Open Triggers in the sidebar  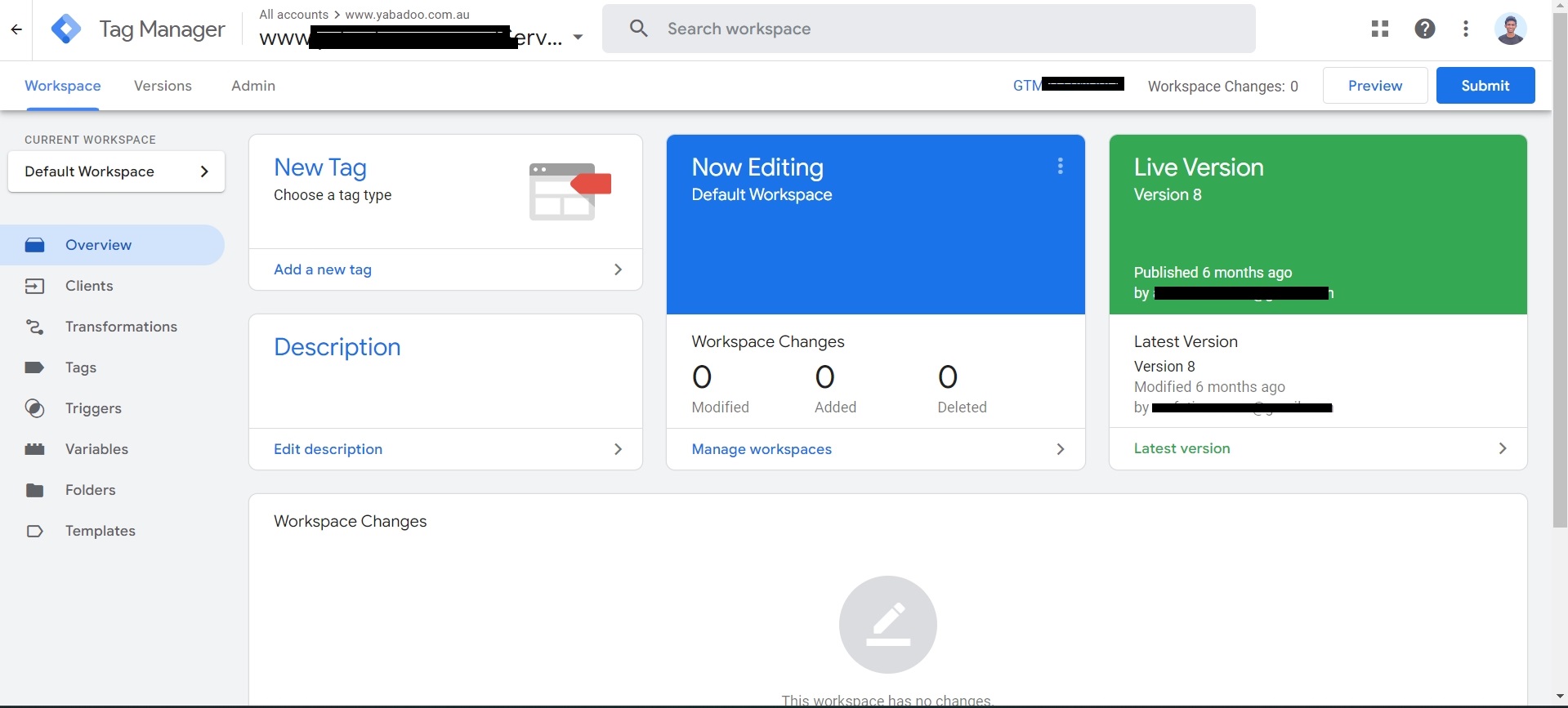[x=112, y=408]
